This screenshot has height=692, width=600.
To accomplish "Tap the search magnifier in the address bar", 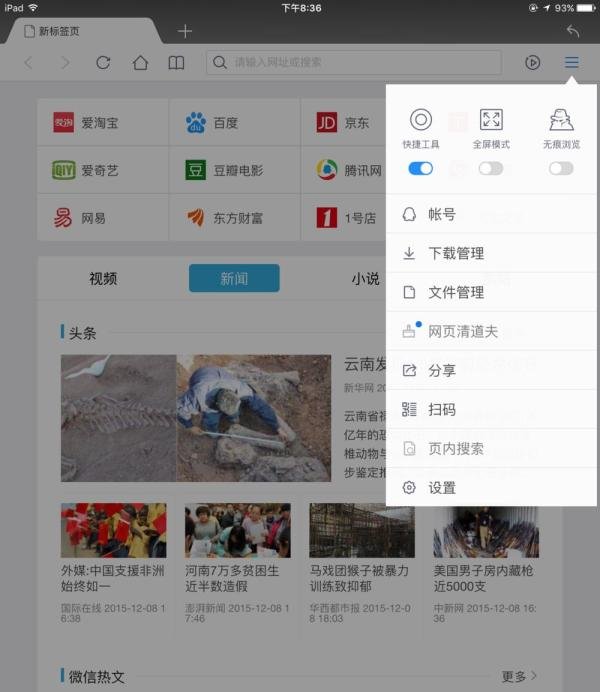I will [x=220, y=62].
